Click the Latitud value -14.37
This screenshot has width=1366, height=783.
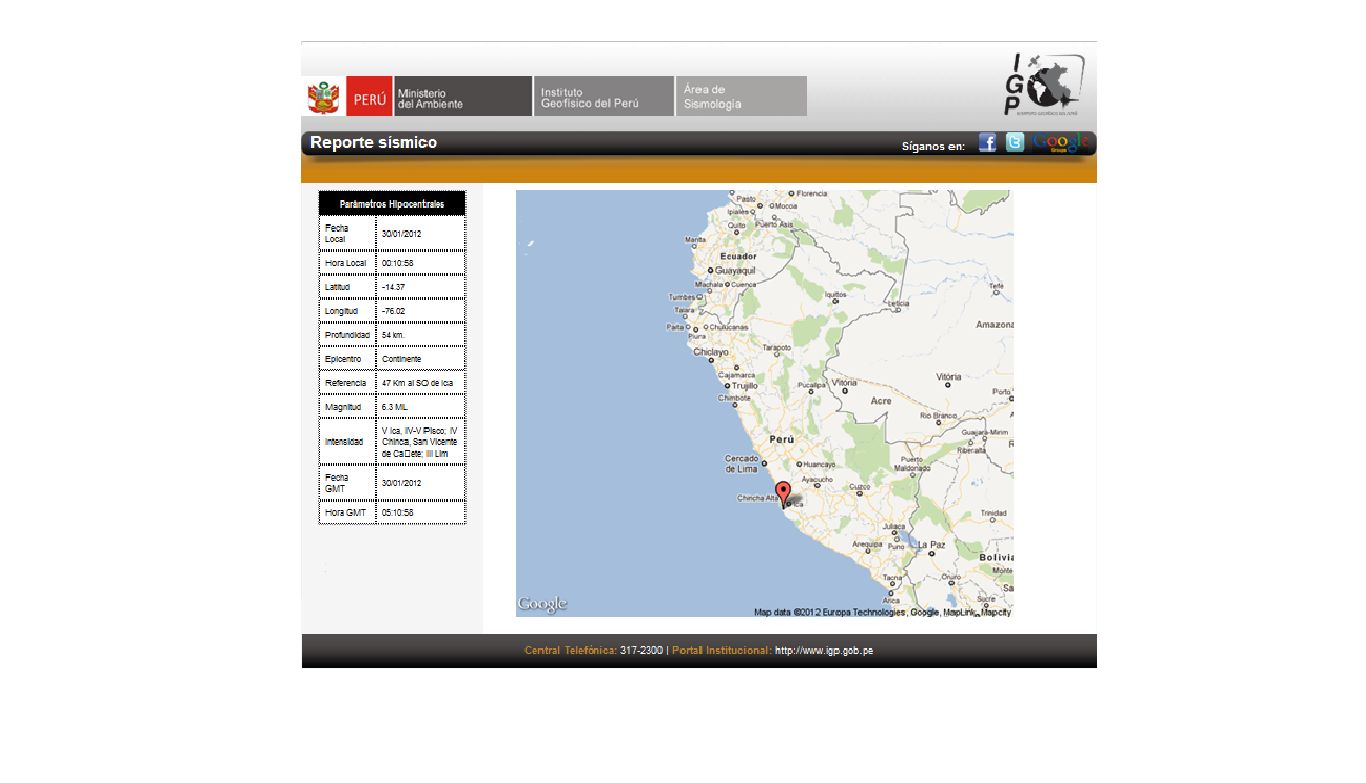point(393,287)
